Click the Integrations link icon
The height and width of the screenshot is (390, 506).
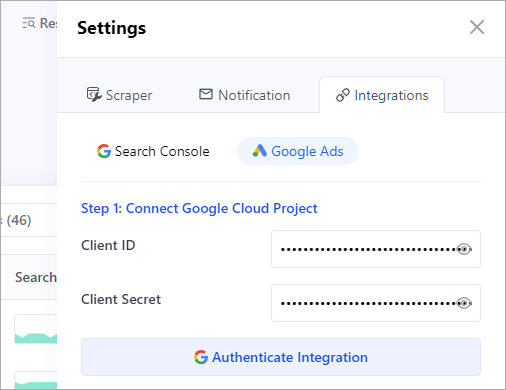[343, 95]
